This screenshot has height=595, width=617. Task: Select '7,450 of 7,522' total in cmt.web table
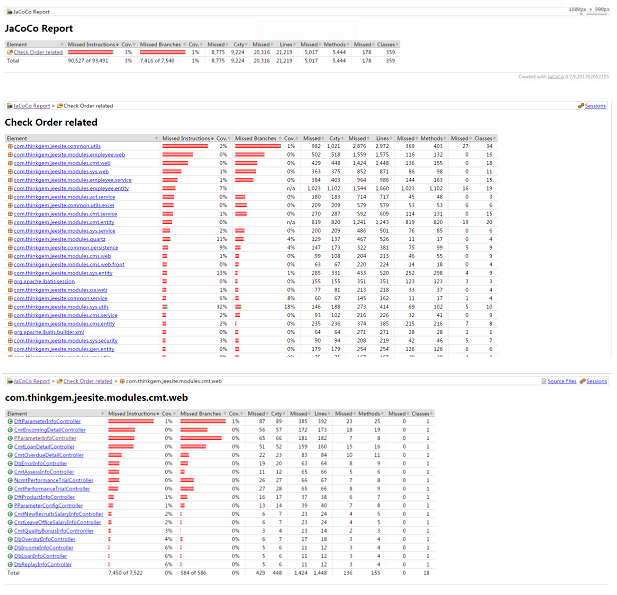(125, 573)
